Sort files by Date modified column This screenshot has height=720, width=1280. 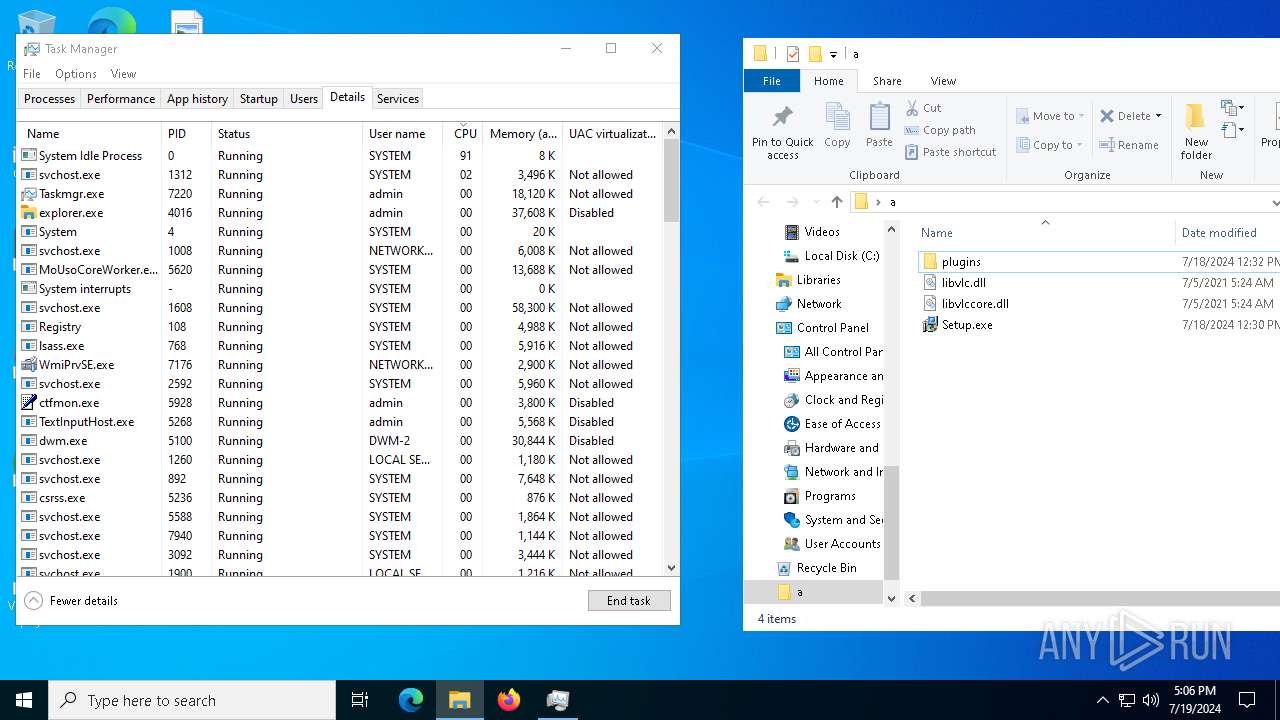(1228, 233)
